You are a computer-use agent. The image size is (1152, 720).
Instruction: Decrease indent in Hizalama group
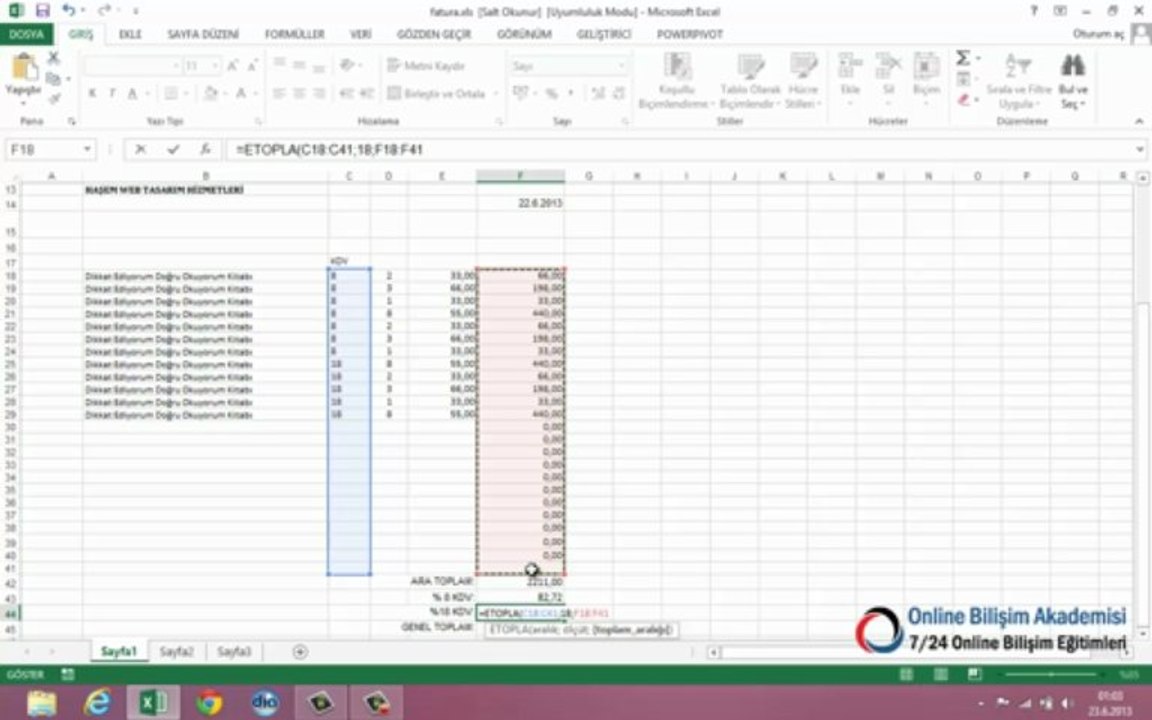[348, 93]
